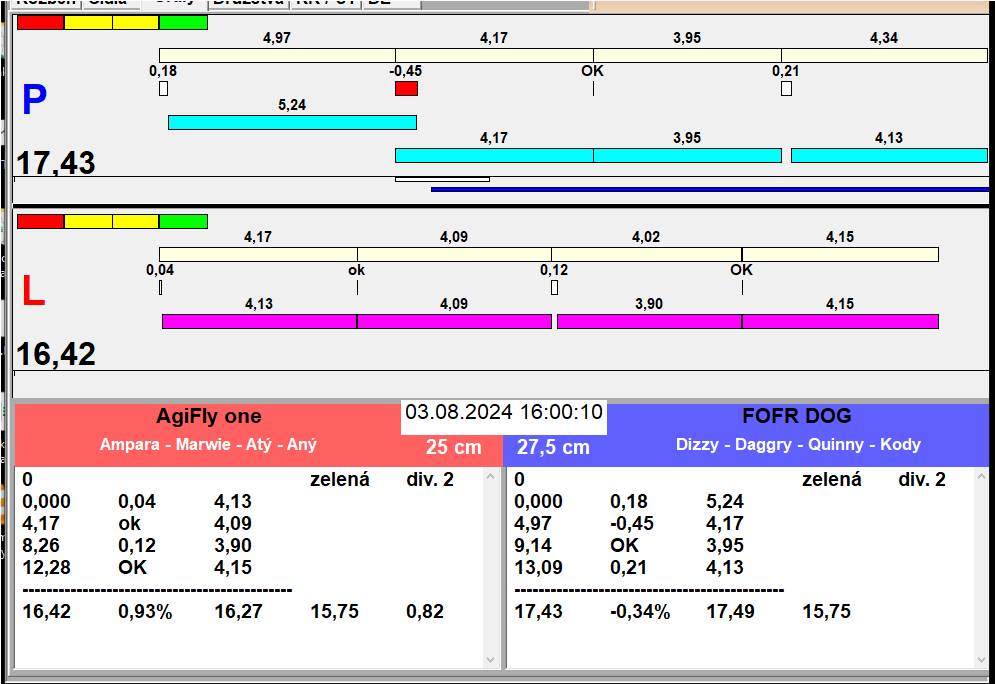Click the small marker below 0,18

point(163,89)
